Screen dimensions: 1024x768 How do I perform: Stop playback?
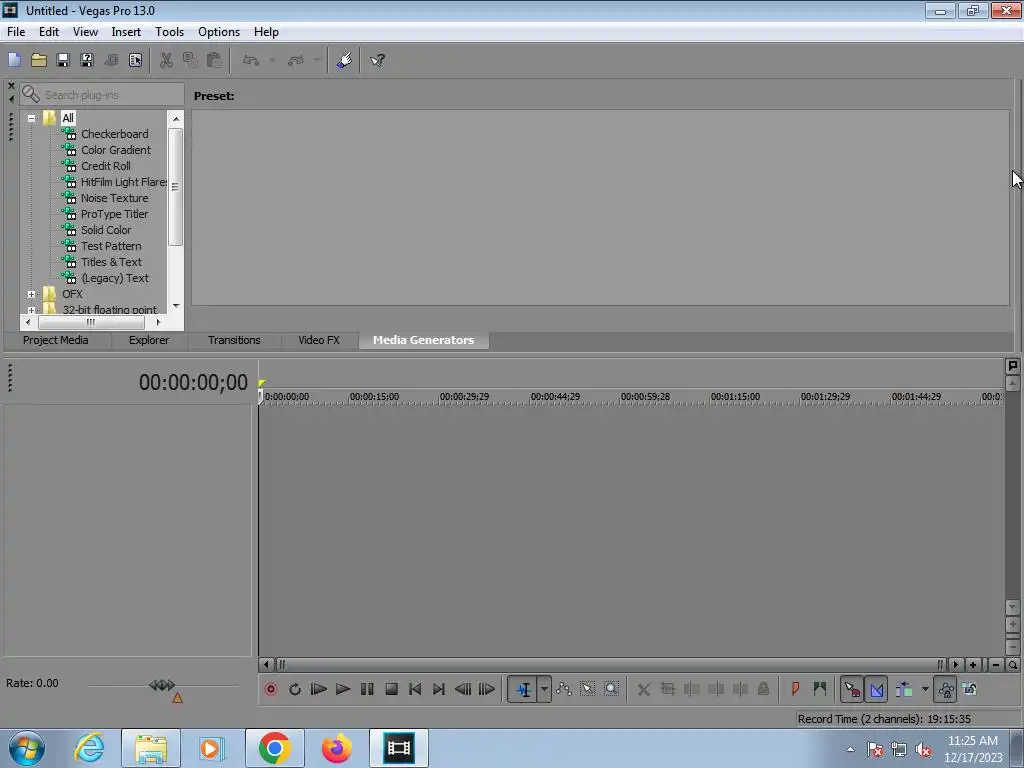click(391, 689)
